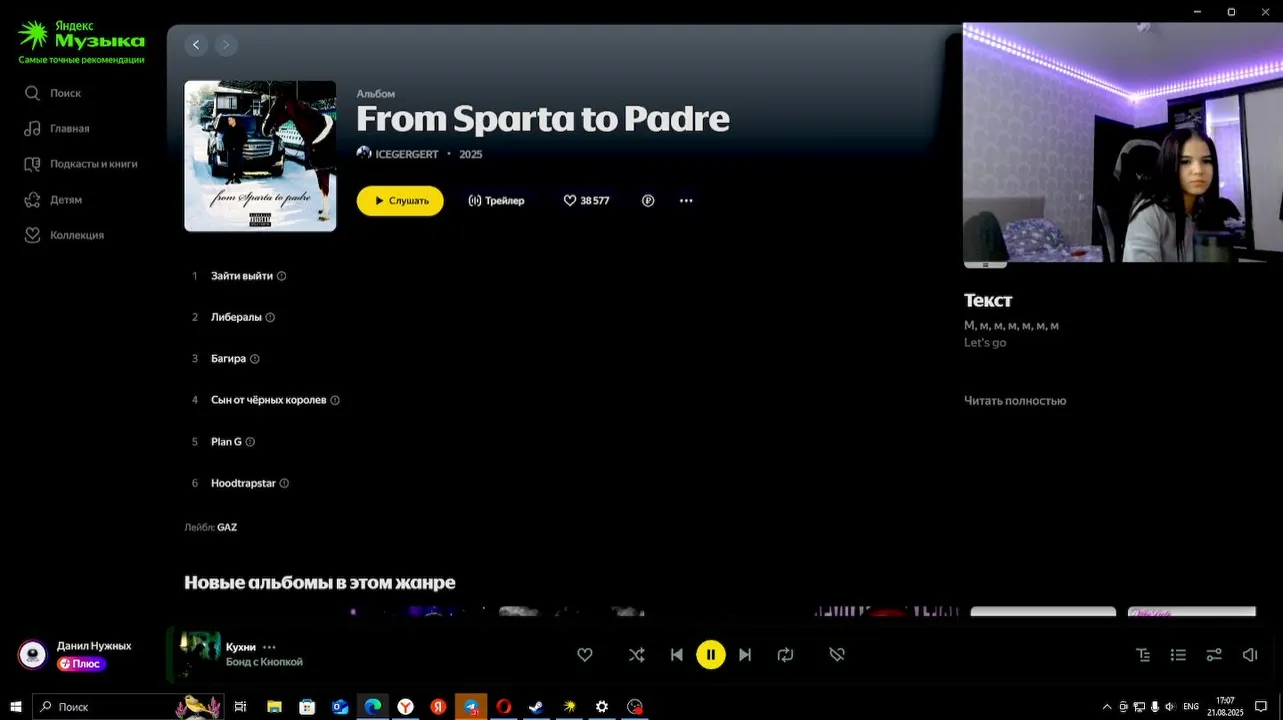Play track Либералы
The image size is (1283, 720).
236,317
